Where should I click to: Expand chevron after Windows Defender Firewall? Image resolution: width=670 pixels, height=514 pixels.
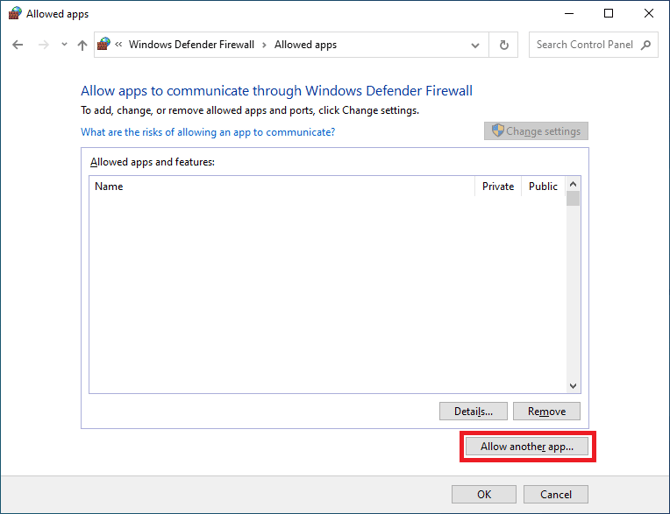[x=264, y=45]
